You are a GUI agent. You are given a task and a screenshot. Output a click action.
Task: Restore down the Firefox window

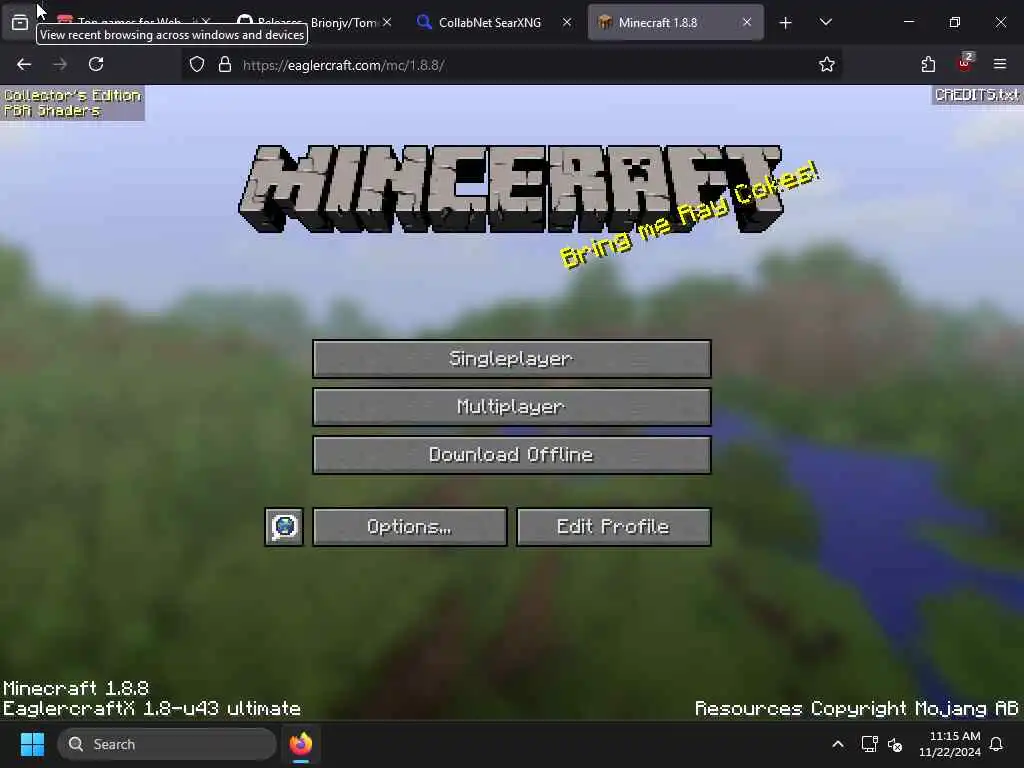(955, 22)
